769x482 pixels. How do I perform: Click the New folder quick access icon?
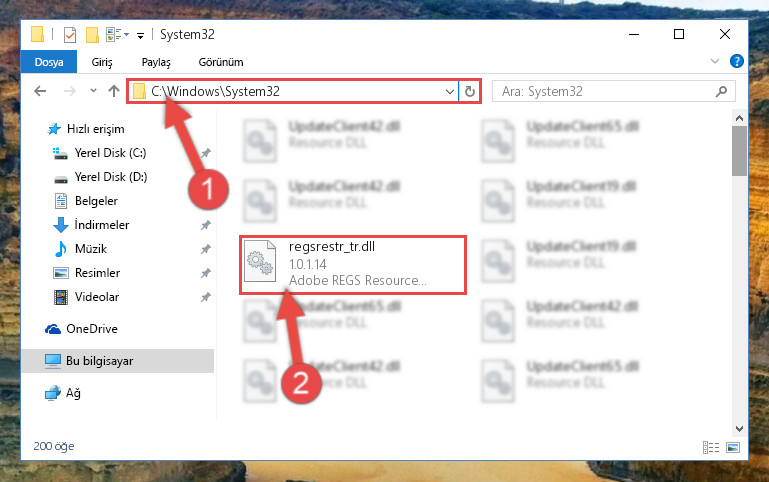92,35
